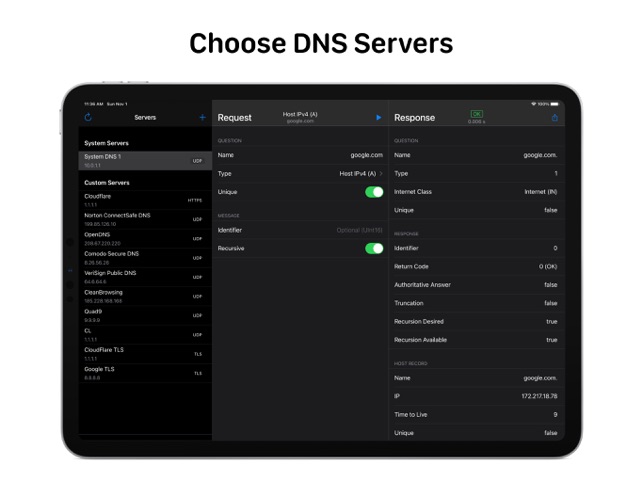643x482 pixels.
Task: Edit the Name field google.com in Request
Action: (x=300, y=155)
